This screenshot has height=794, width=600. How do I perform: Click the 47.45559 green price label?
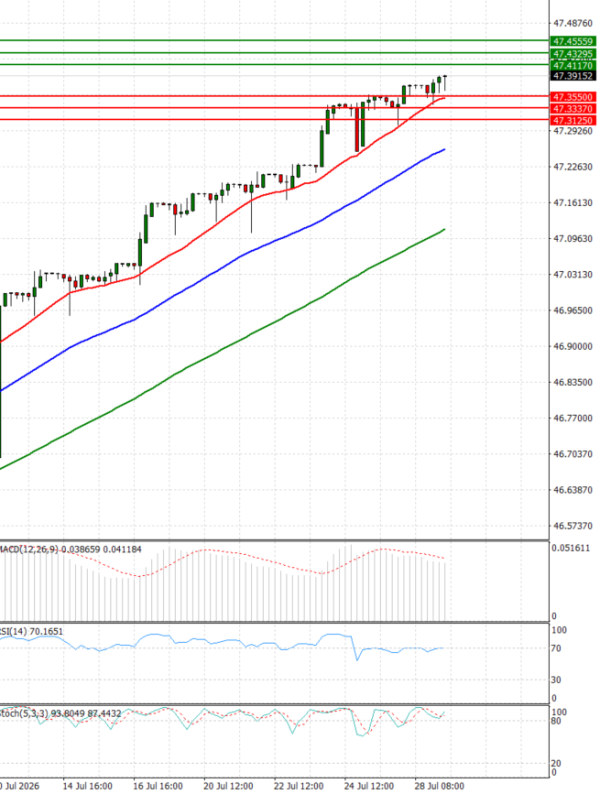572,42
